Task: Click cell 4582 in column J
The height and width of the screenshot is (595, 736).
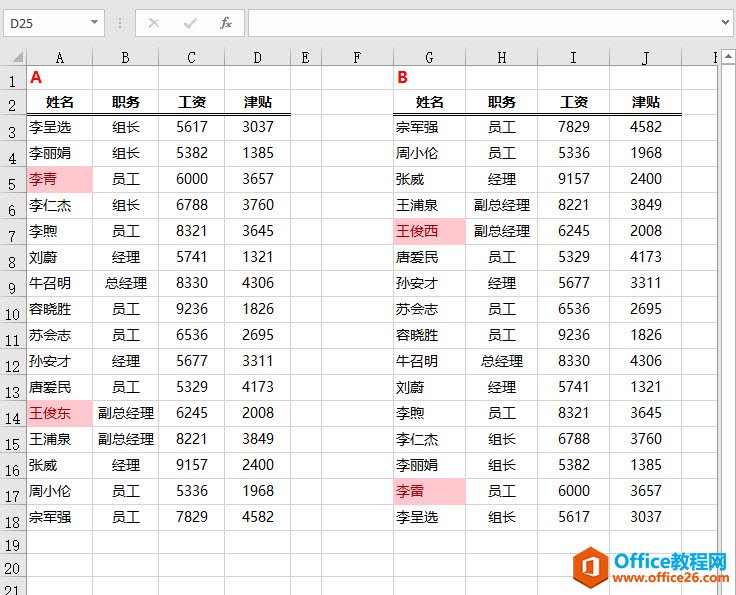Action: click(x=645, y=127)
